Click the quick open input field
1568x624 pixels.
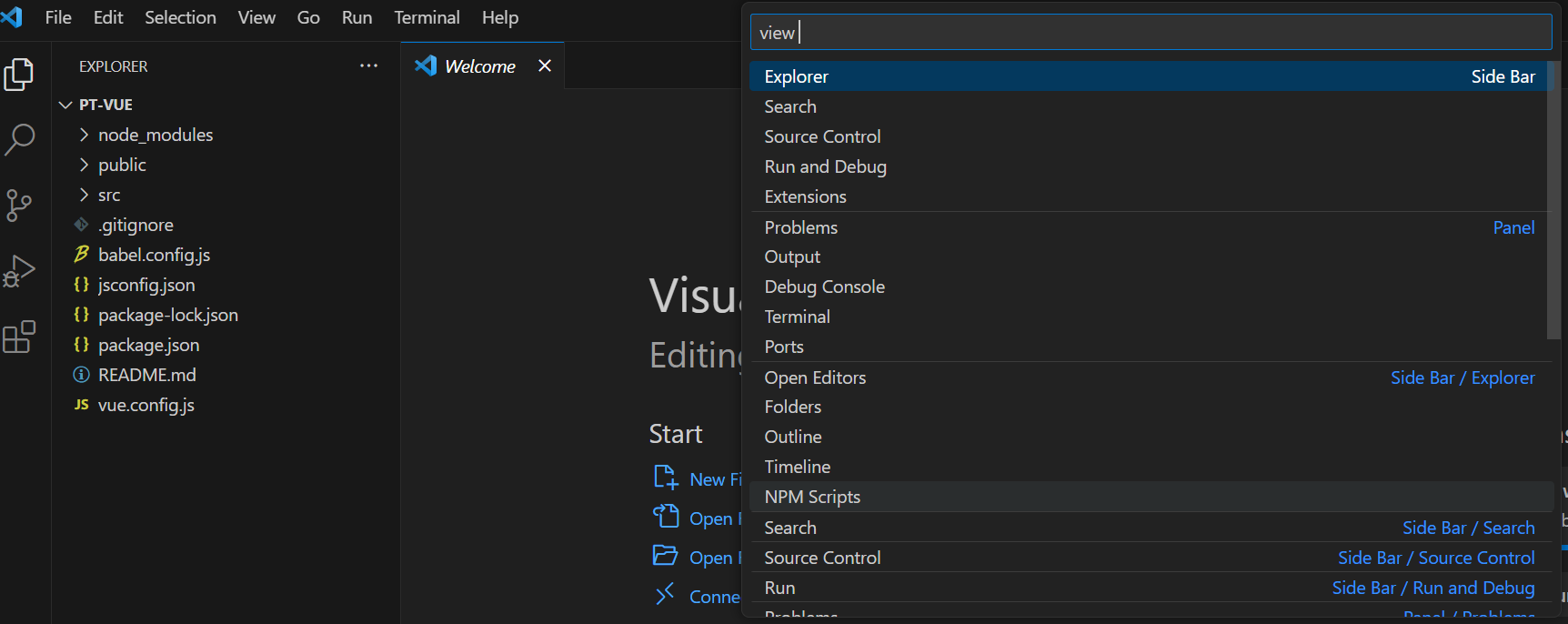[1151, 33]
